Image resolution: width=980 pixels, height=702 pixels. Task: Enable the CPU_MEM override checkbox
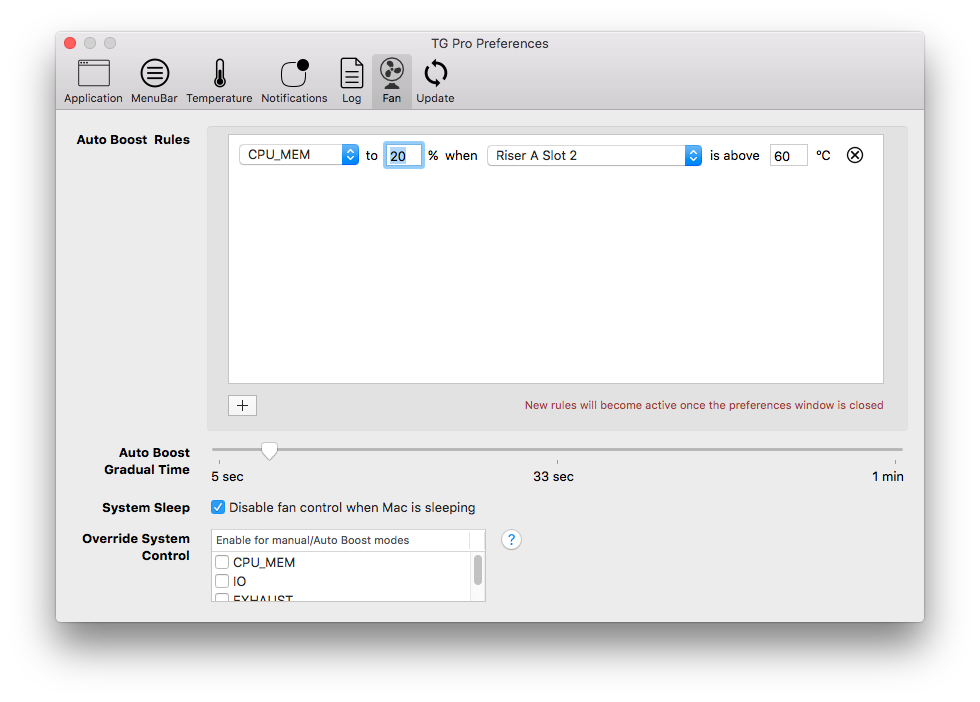[222, 562]
